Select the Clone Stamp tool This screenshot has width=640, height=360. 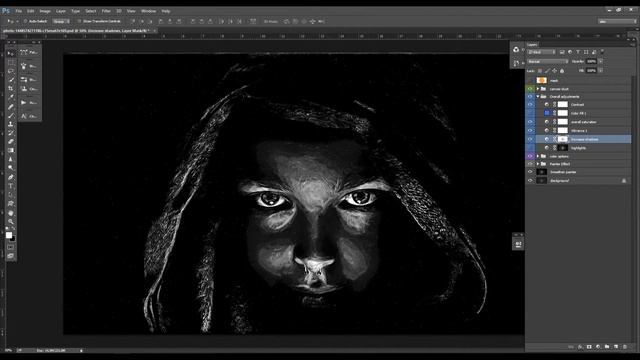coord(11,124)
